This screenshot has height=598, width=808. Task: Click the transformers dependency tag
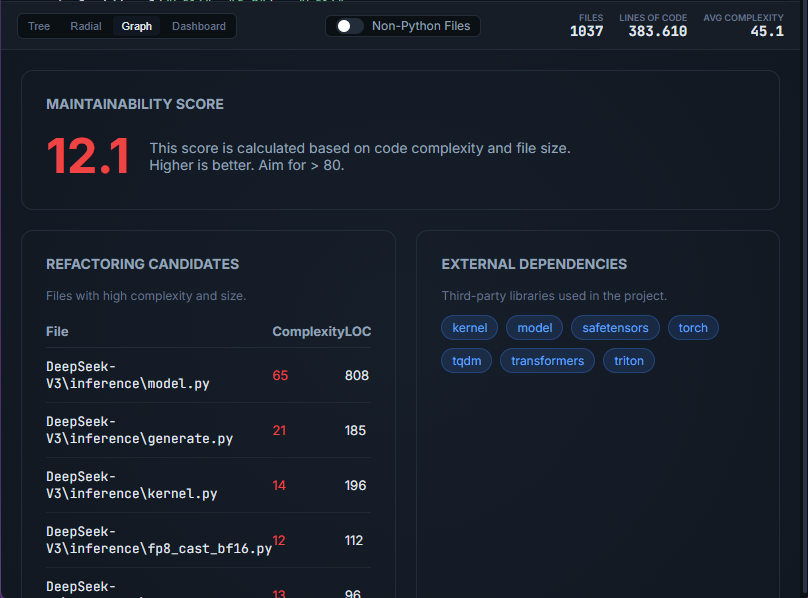547,361
